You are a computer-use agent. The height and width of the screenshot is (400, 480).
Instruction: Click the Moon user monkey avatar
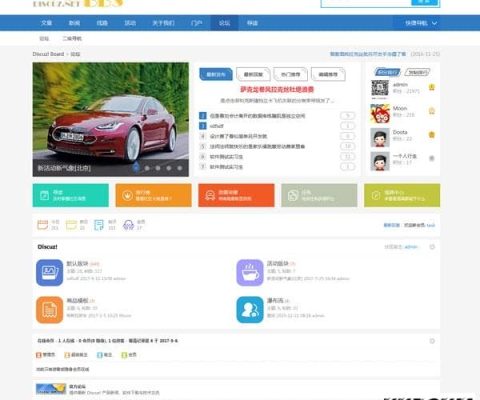coord(380,113)
